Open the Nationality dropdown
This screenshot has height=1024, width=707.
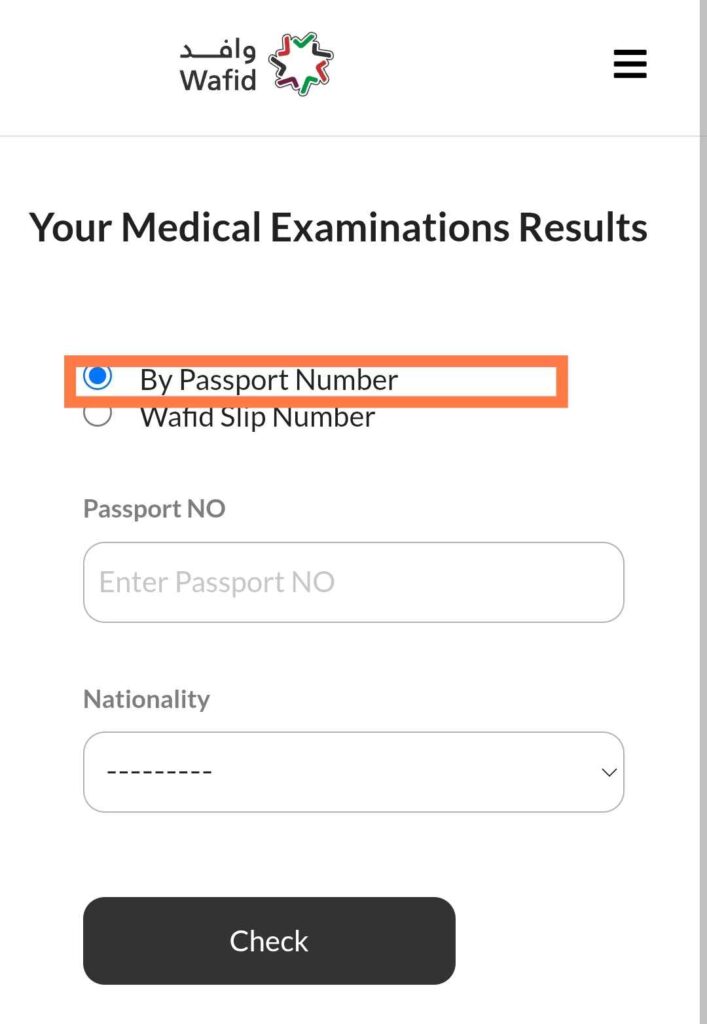pyautogui.click(x=354, y=772)
